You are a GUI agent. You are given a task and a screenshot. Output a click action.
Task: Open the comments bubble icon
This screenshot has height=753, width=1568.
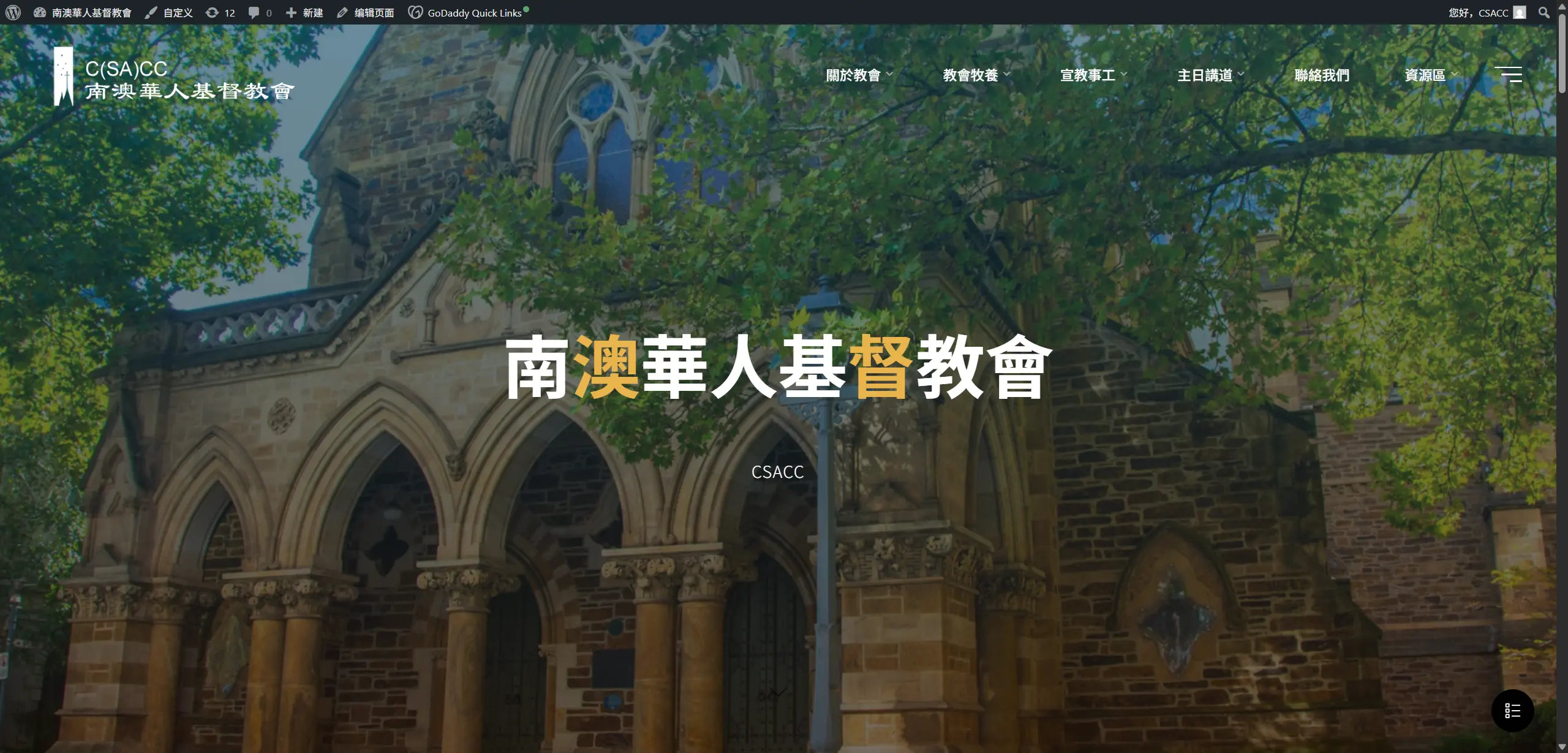pyautogui.click(x=257, y=12)
